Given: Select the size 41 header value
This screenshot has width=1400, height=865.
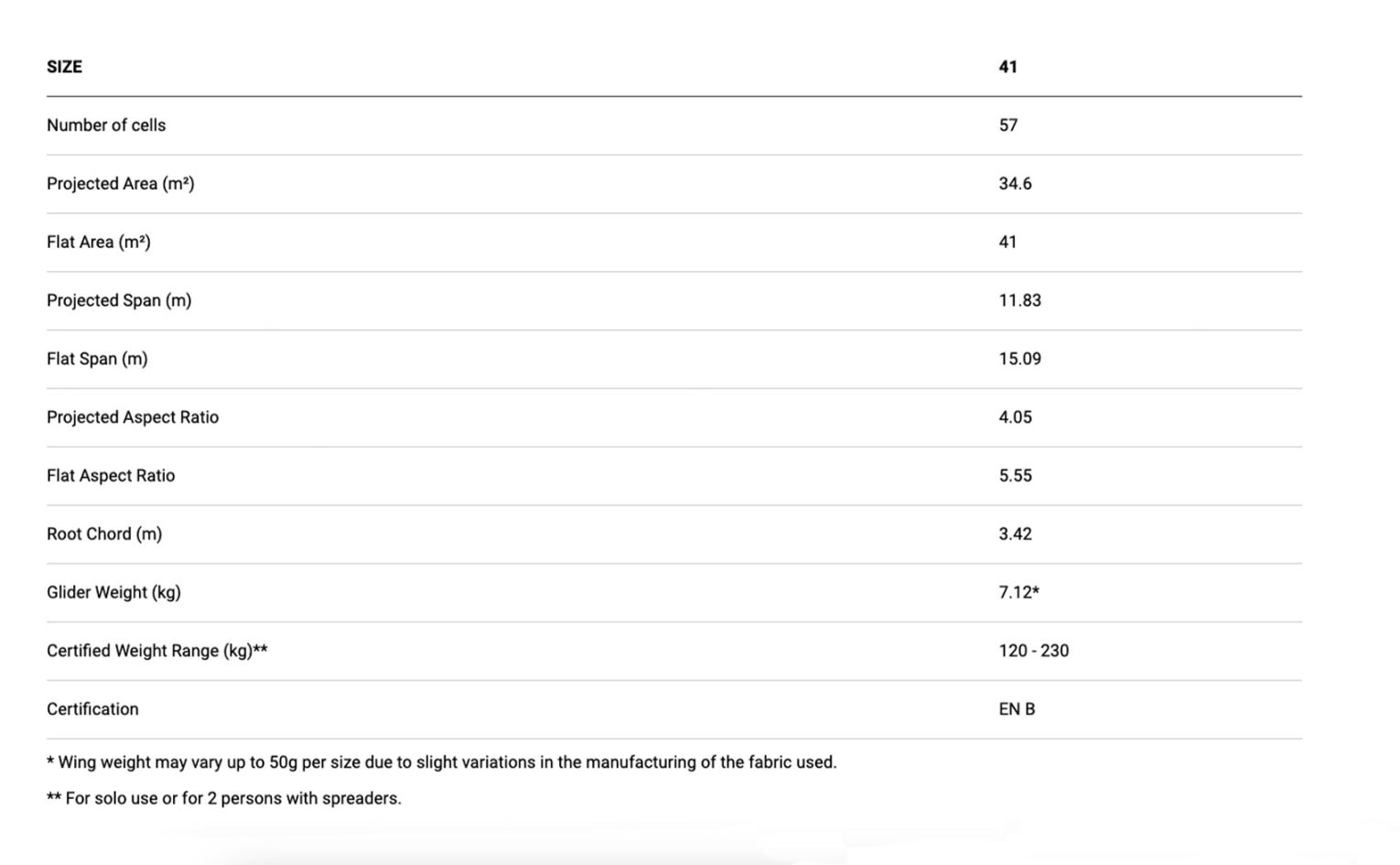Looking at the screenshot, I should (1007, 67).
